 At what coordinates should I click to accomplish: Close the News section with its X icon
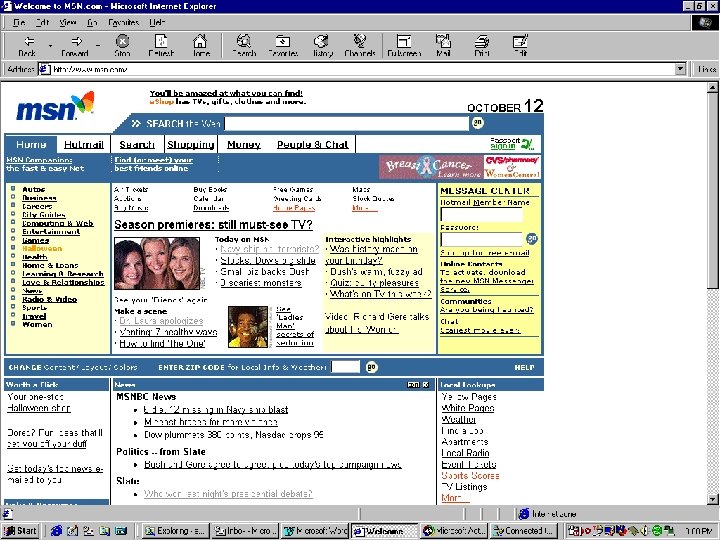point(426,384)
